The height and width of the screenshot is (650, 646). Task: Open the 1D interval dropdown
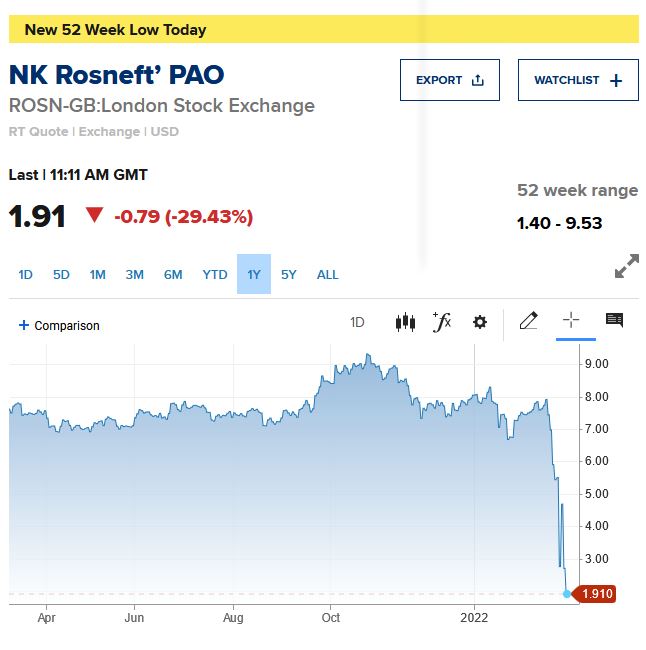click(357, 322)
